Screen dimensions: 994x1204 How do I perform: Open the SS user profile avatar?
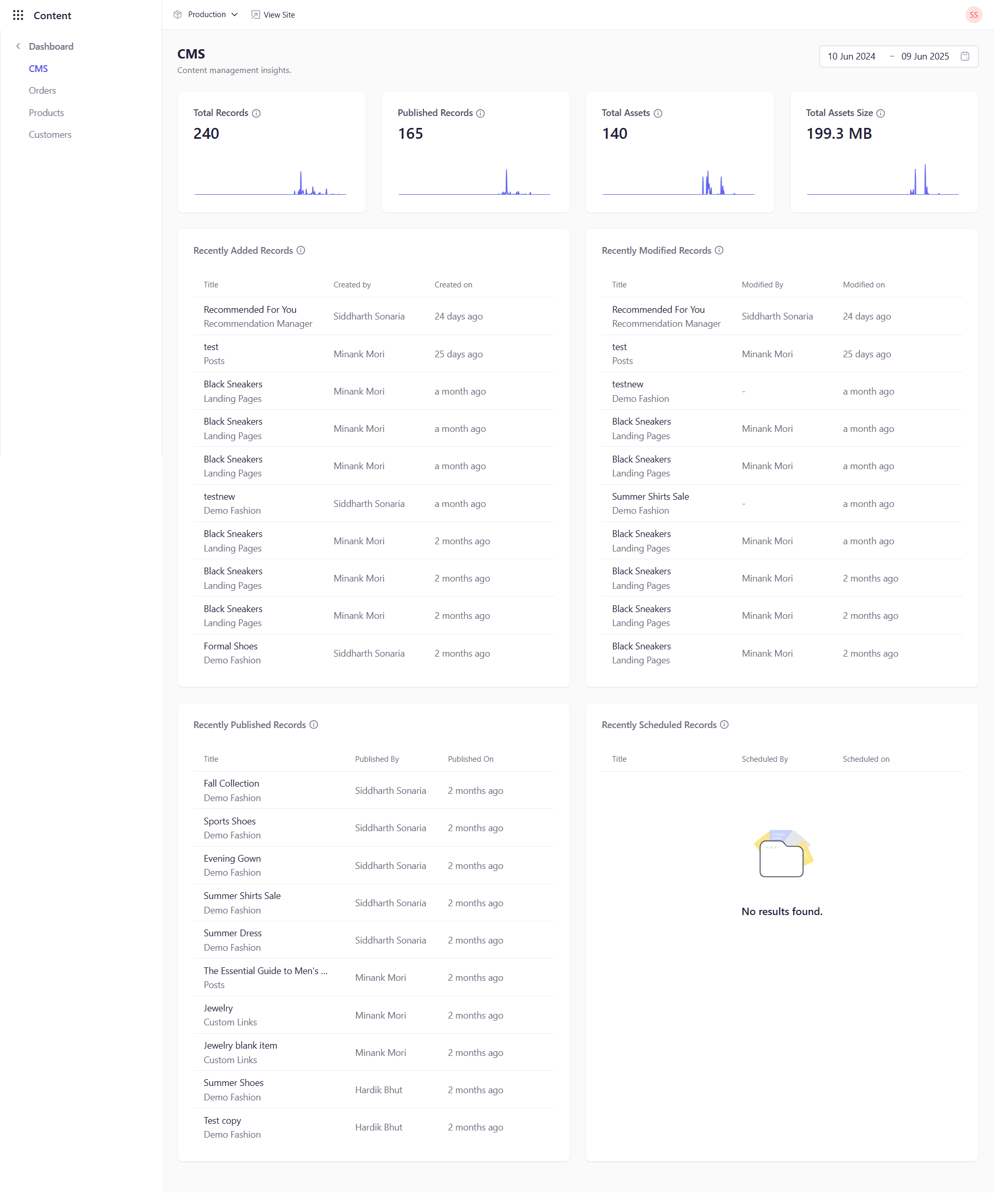(973, 14)
